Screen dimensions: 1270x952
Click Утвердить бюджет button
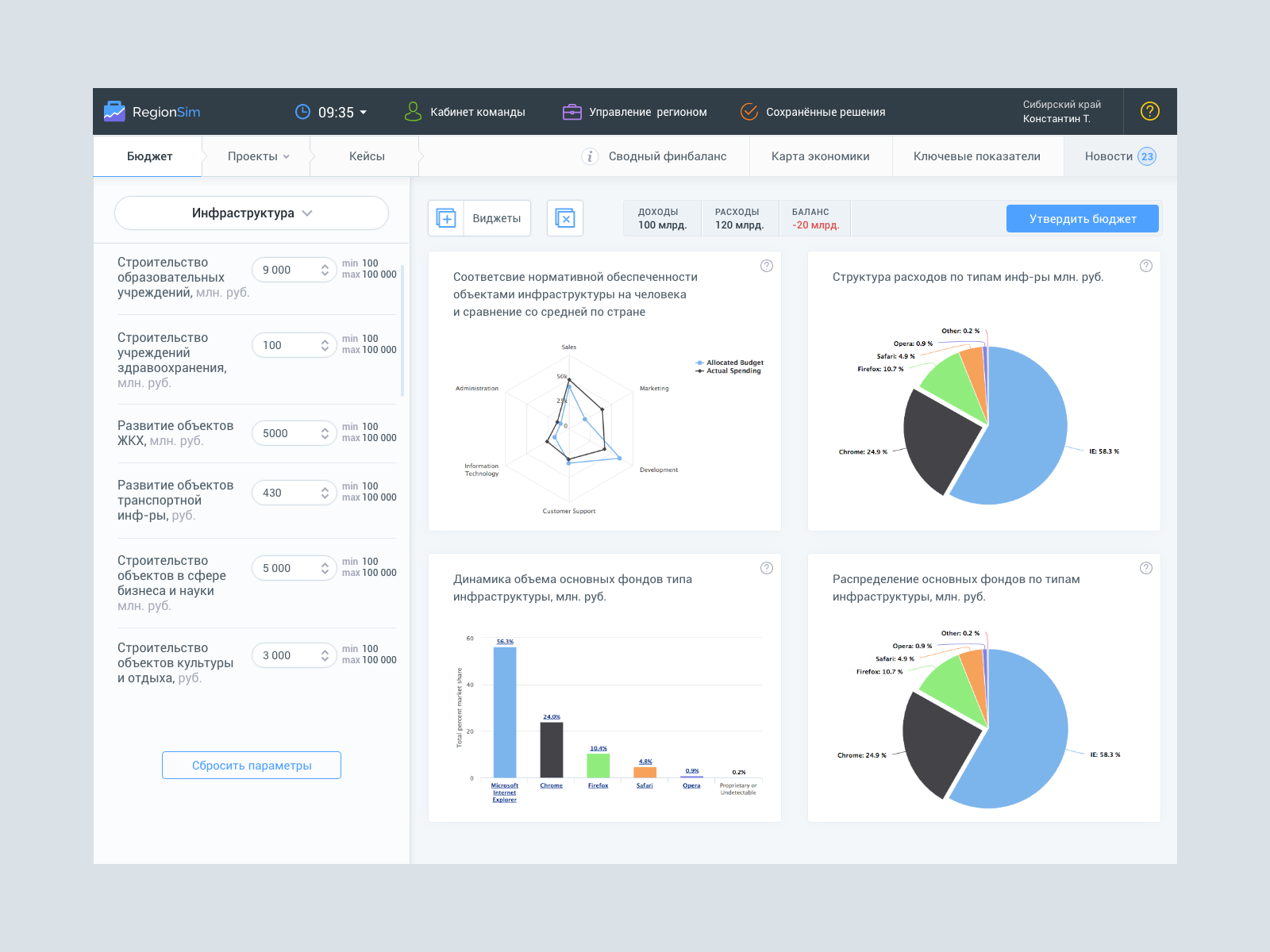pos(1083,218)
